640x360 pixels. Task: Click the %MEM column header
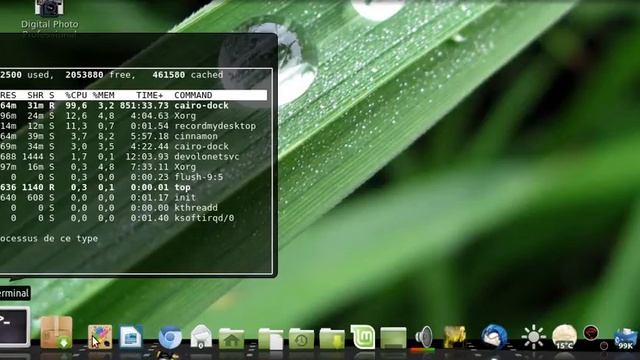(103, 95)
